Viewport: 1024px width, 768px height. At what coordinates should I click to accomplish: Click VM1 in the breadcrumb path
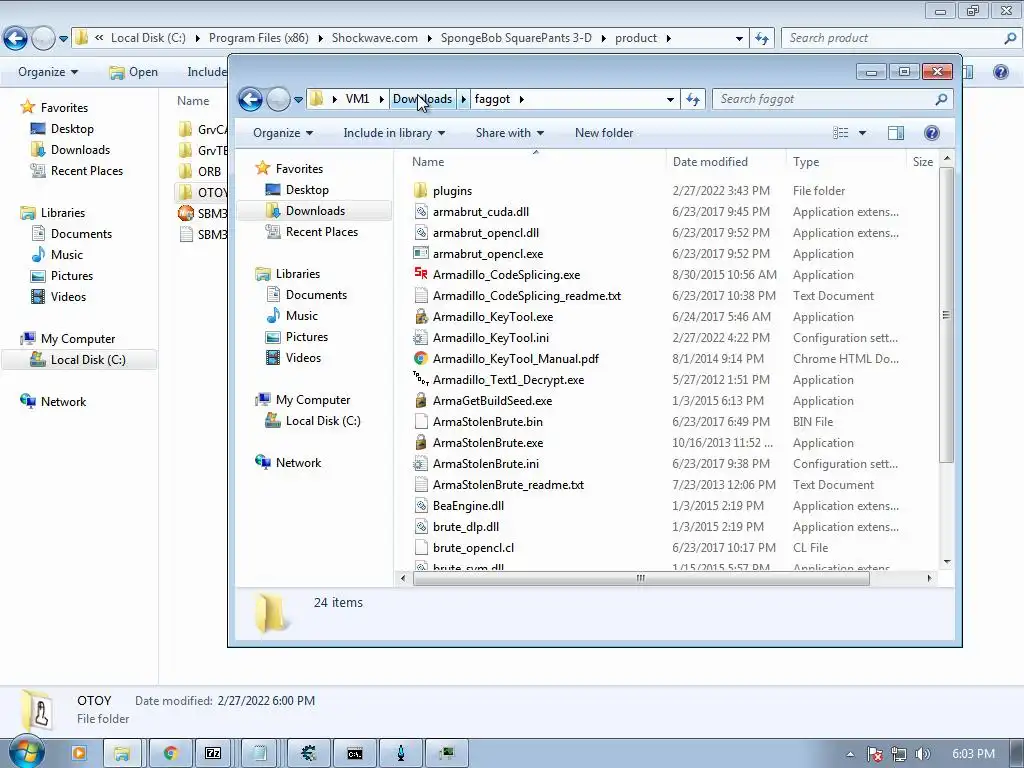[357, 99]
